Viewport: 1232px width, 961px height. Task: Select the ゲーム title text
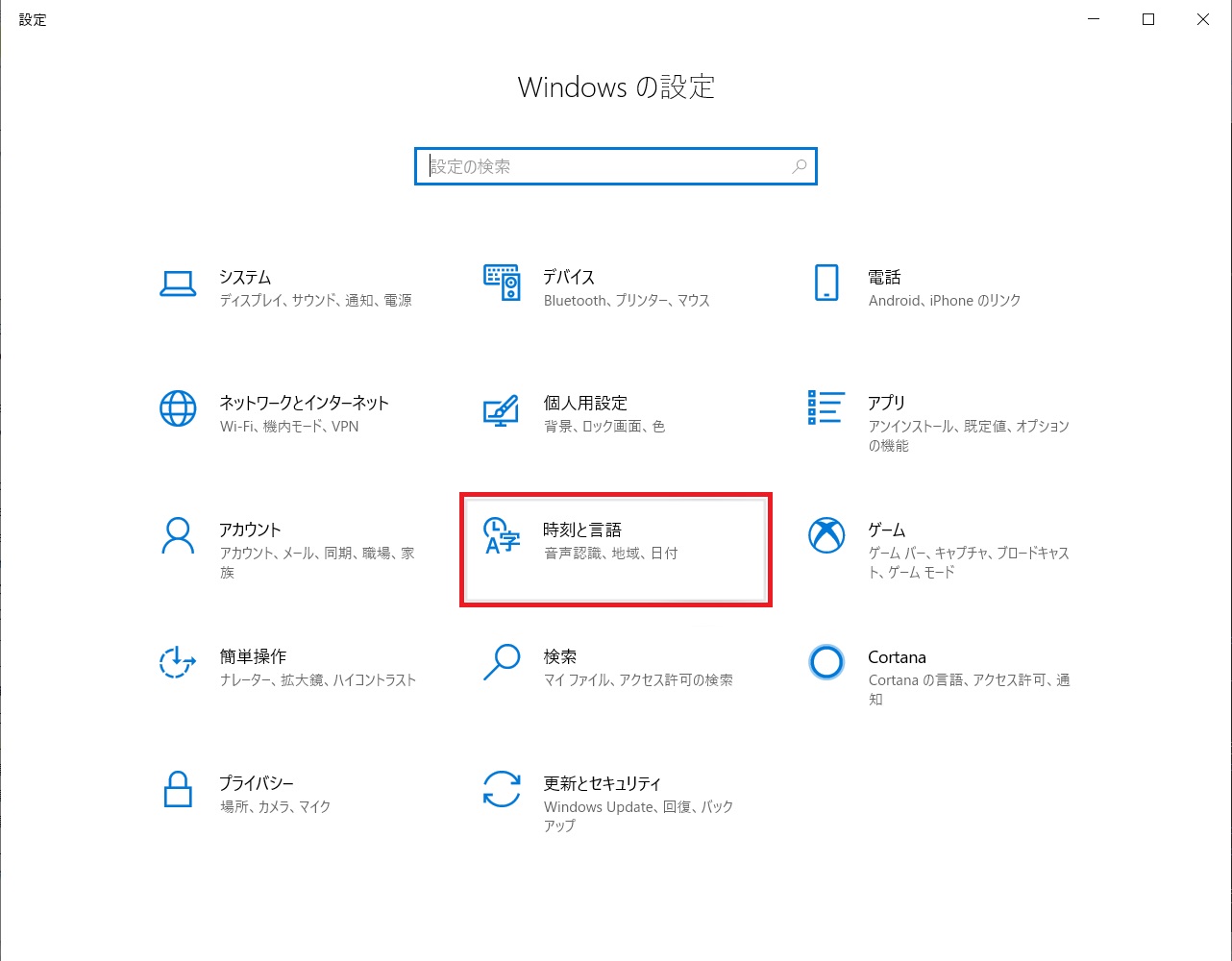[x=887, y=530]
